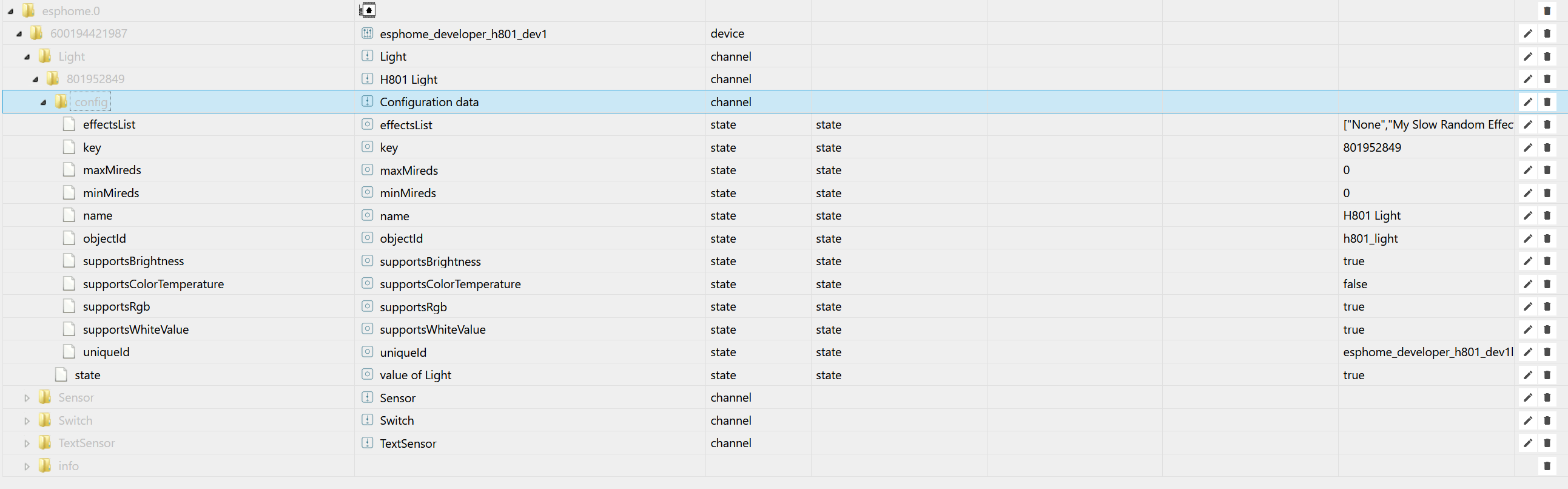Expand the Switch folder
The height and width of the screenshot is (489, 1568).
point(27,421)
